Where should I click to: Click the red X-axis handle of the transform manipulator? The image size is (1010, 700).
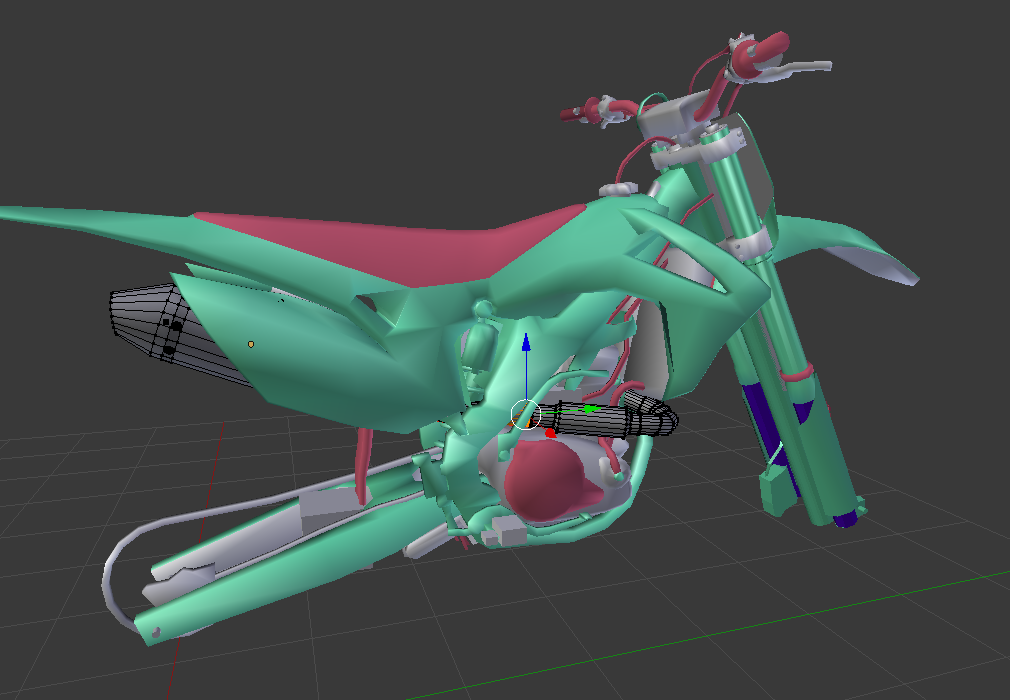click(x=549, y=433)
